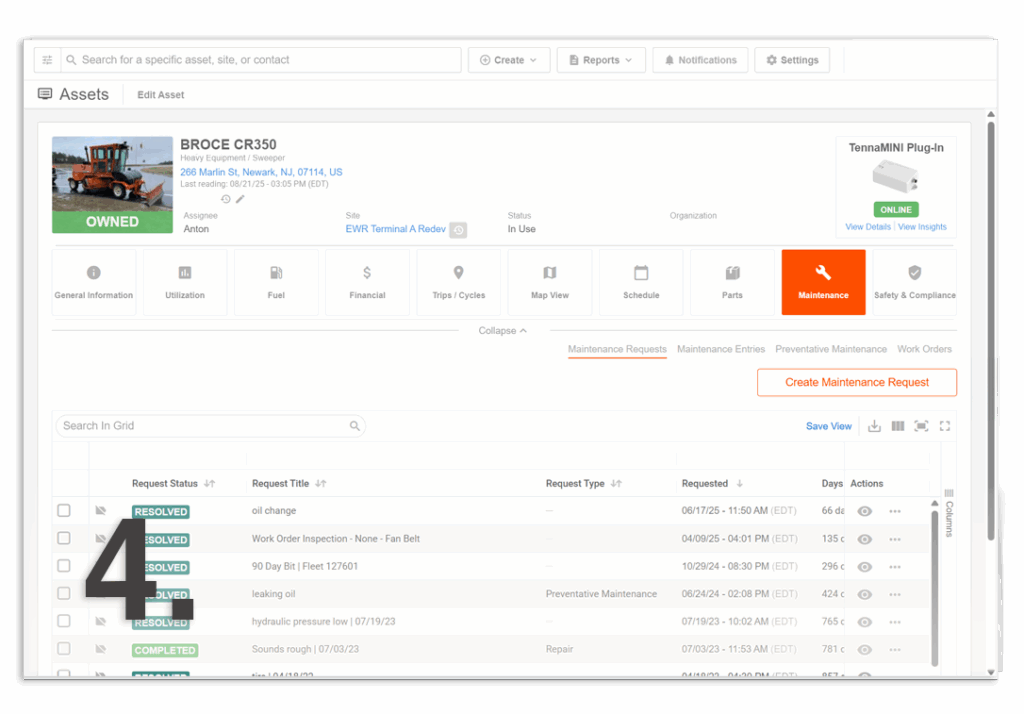Viewport: 1024px width, 714px height.
Task: Open the Schedule section
Action: (641, 282)
